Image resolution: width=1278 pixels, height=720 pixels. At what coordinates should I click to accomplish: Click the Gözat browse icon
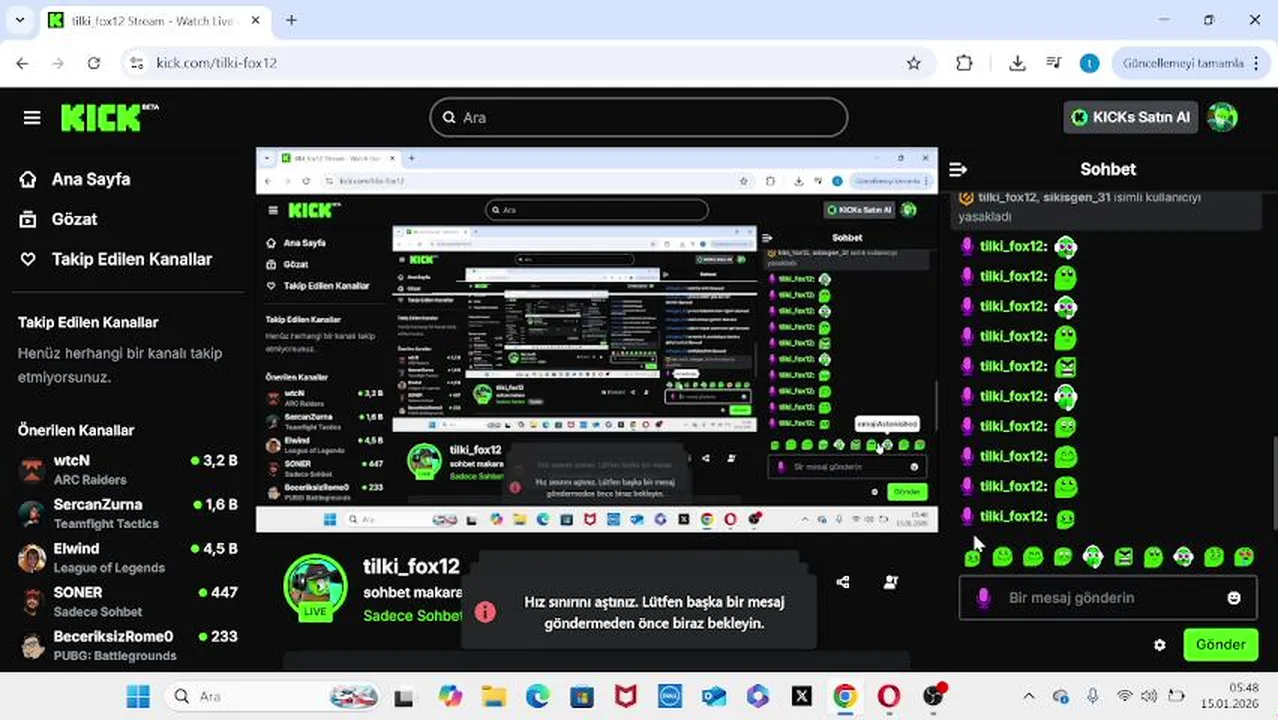29,219
